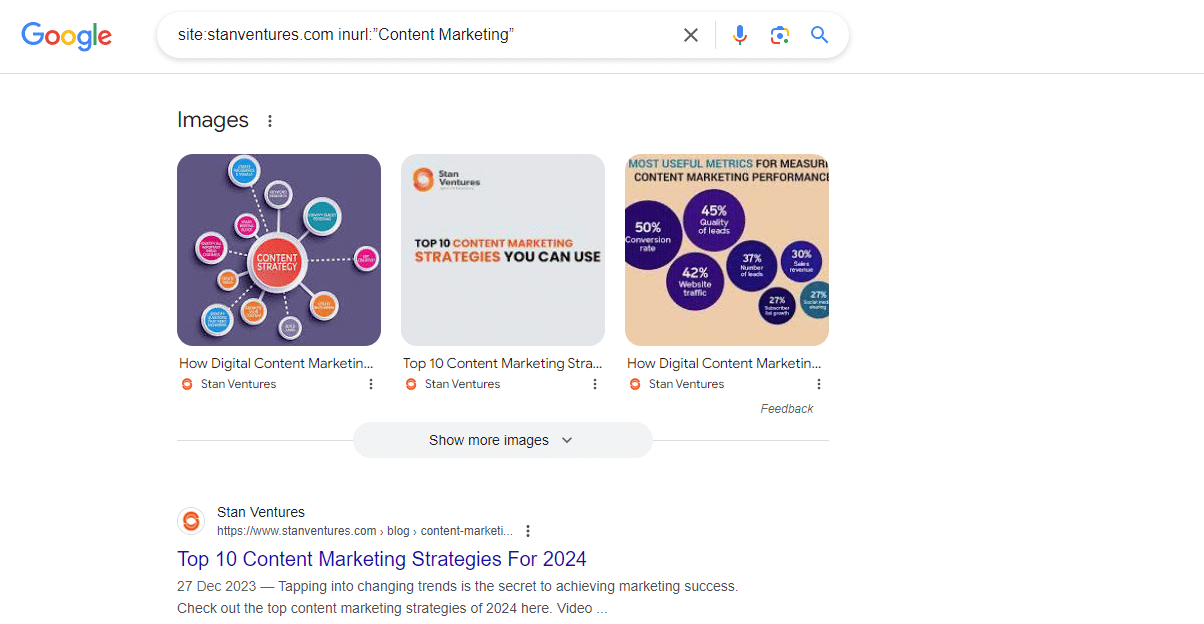Viewport: 1204px width, 624px height.
Task: Open Google Lens image search icon
Action: 780,36
